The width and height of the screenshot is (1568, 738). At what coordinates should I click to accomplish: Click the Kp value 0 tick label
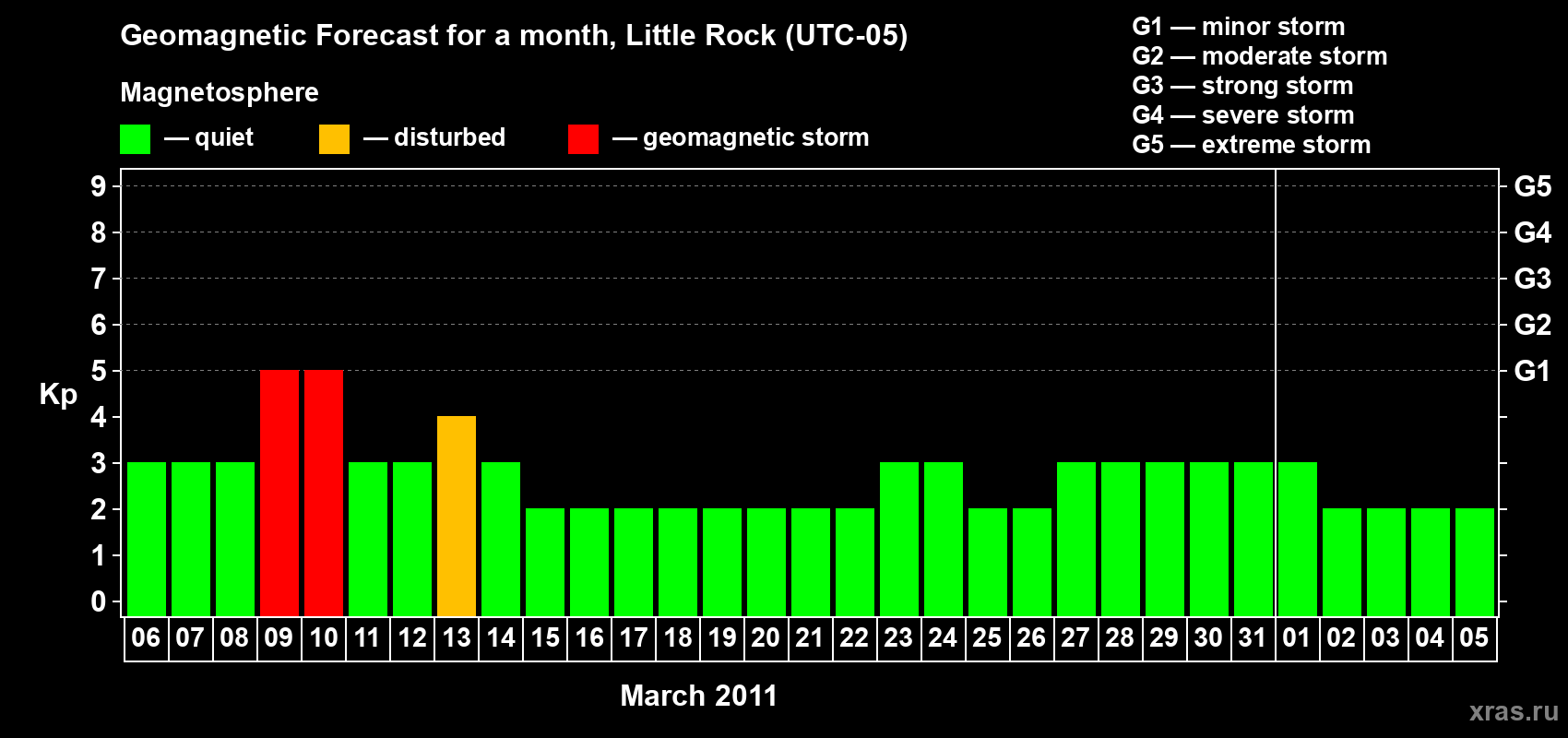[x=98, y=601]
